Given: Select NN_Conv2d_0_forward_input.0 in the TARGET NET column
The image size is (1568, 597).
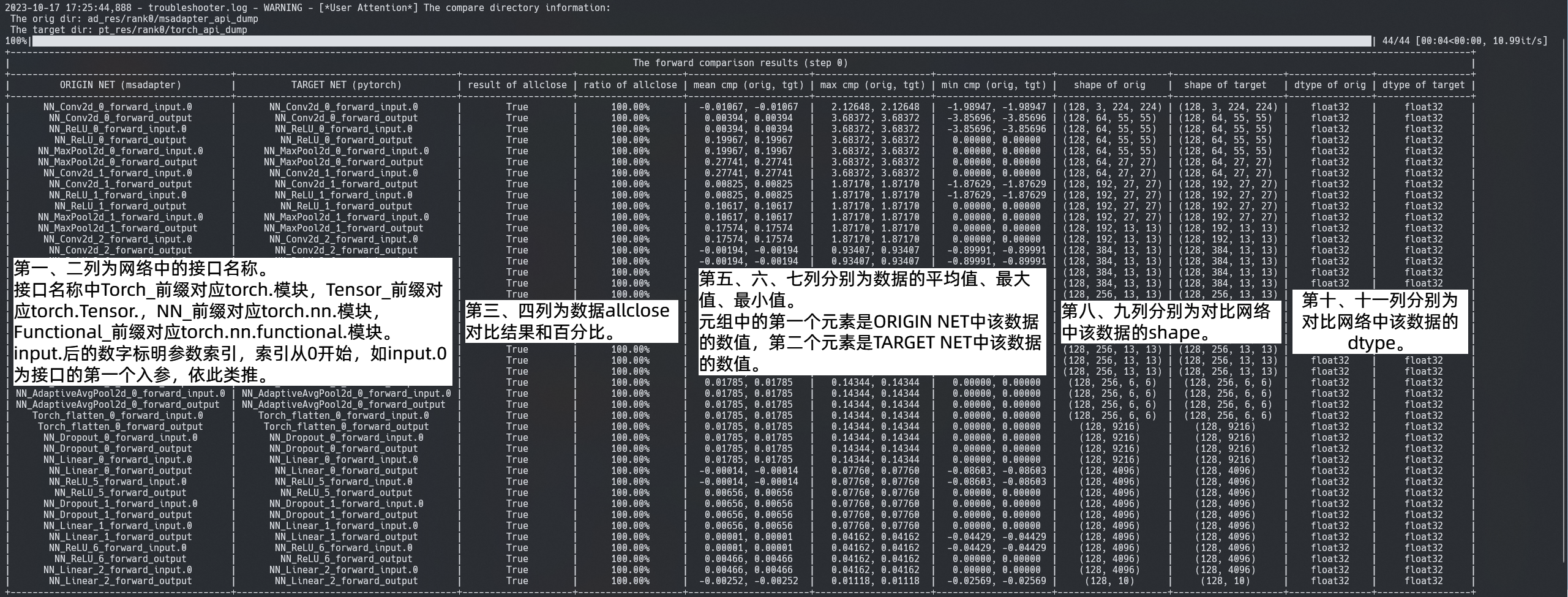Looking at the screenshot, I should [x=343, y=107].
